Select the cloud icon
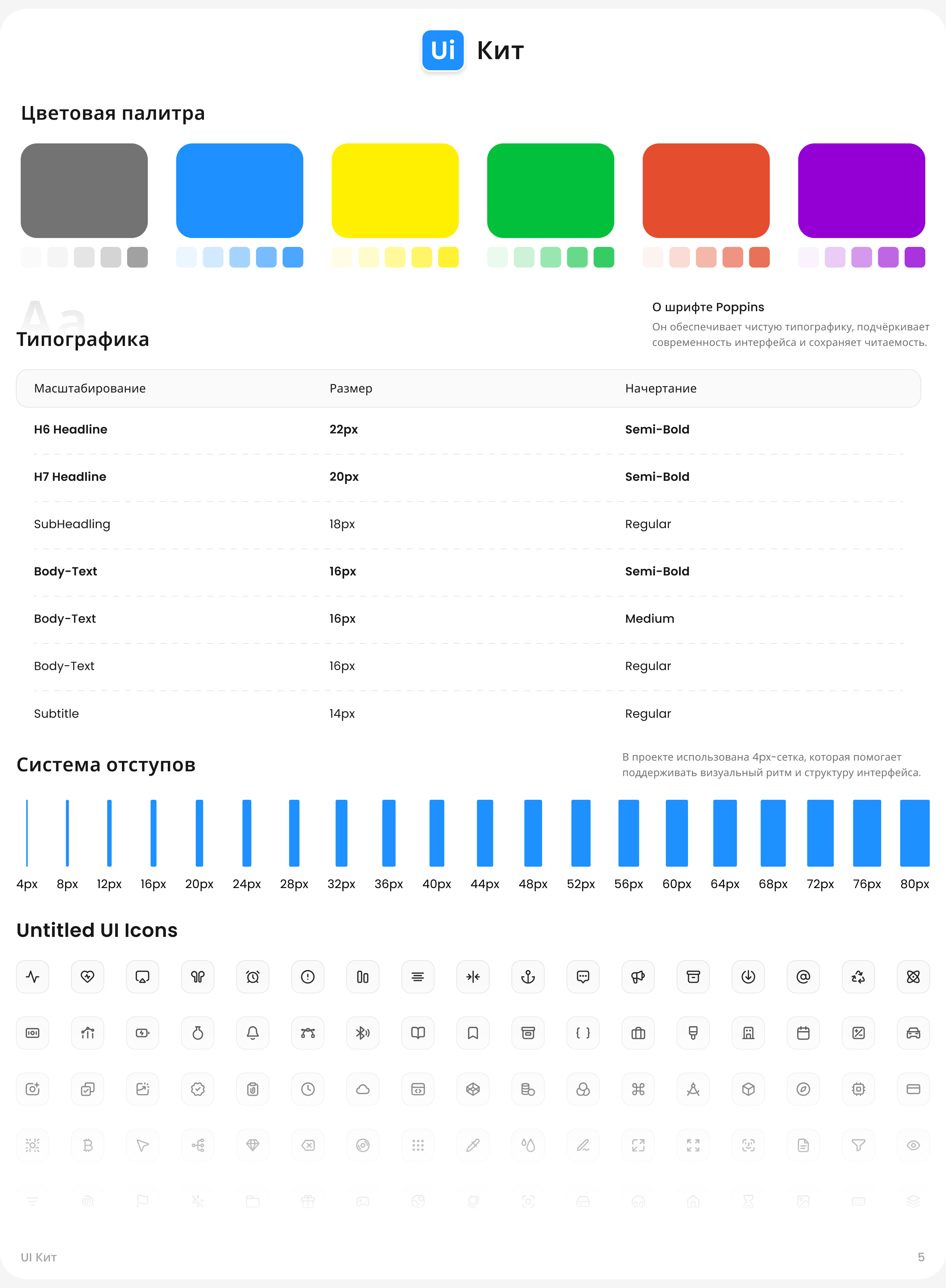Viewport: 946px width, 1288px height. point(363,1089)
